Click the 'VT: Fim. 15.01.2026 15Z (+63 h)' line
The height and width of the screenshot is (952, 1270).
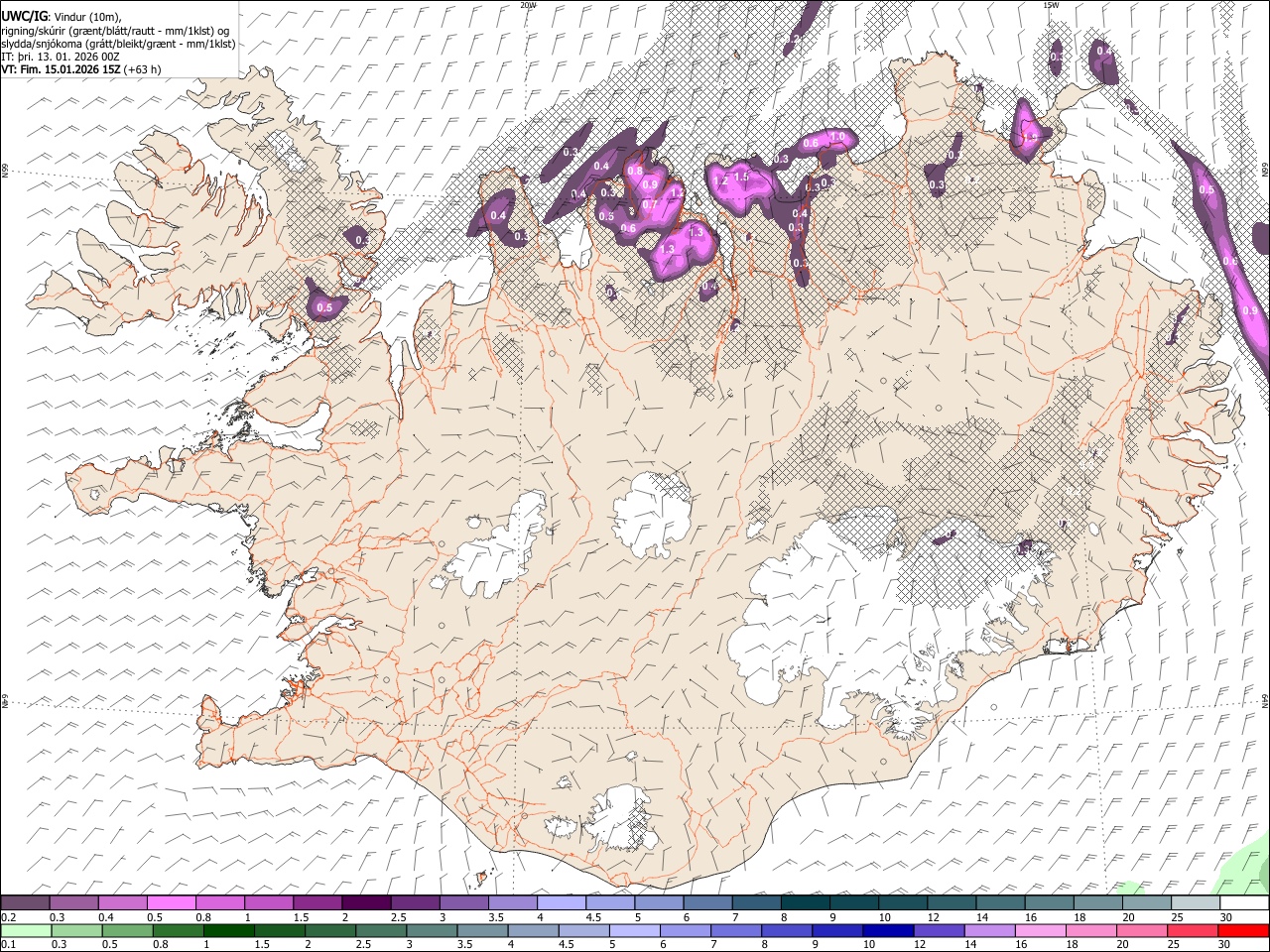pos(80,69)
